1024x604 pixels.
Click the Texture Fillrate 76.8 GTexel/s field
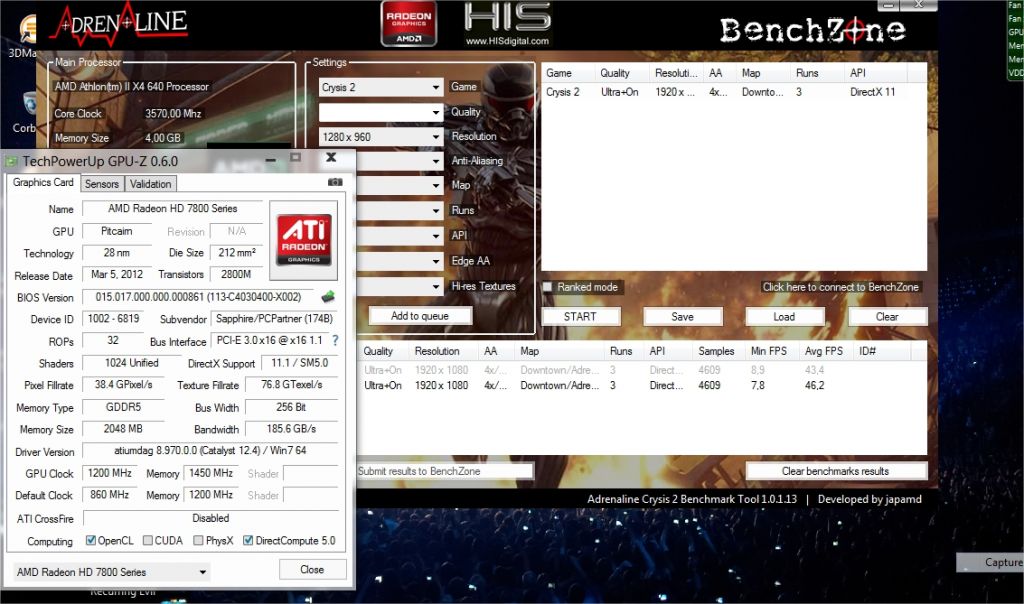click(x=291, y=385)
